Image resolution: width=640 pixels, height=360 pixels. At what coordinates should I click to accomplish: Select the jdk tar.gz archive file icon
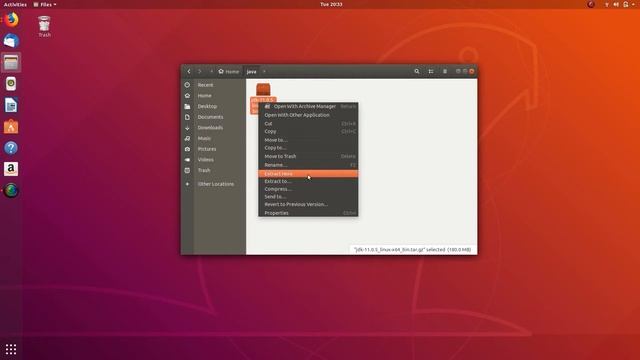click(x=263, y=89)
